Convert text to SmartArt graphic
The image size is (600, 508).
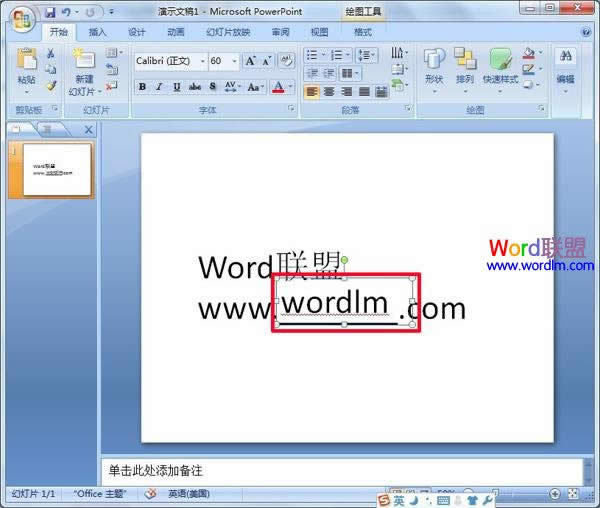(399, 85)
